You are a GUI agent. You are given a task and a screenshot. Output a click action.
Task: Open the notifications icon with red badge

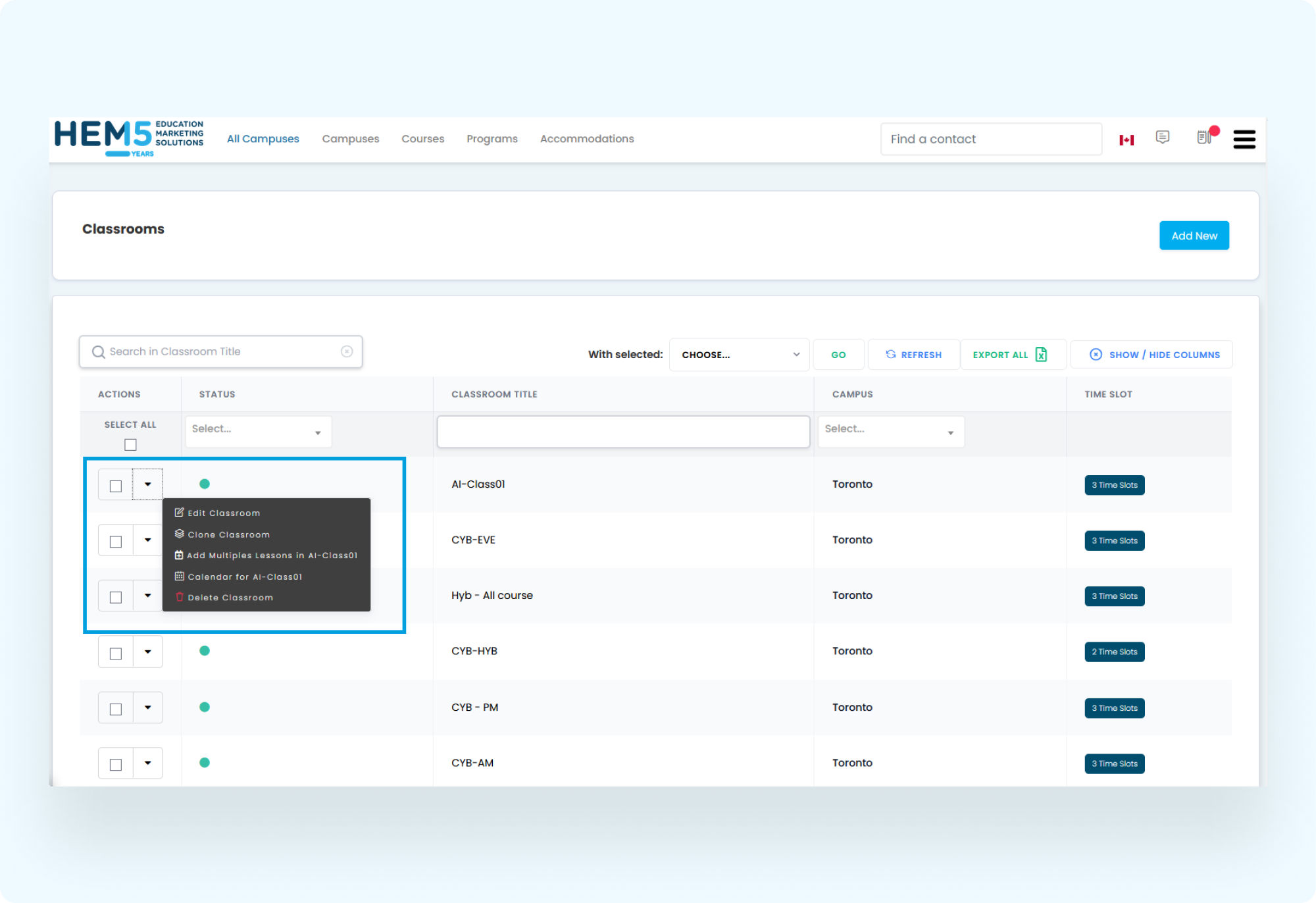1205,137
